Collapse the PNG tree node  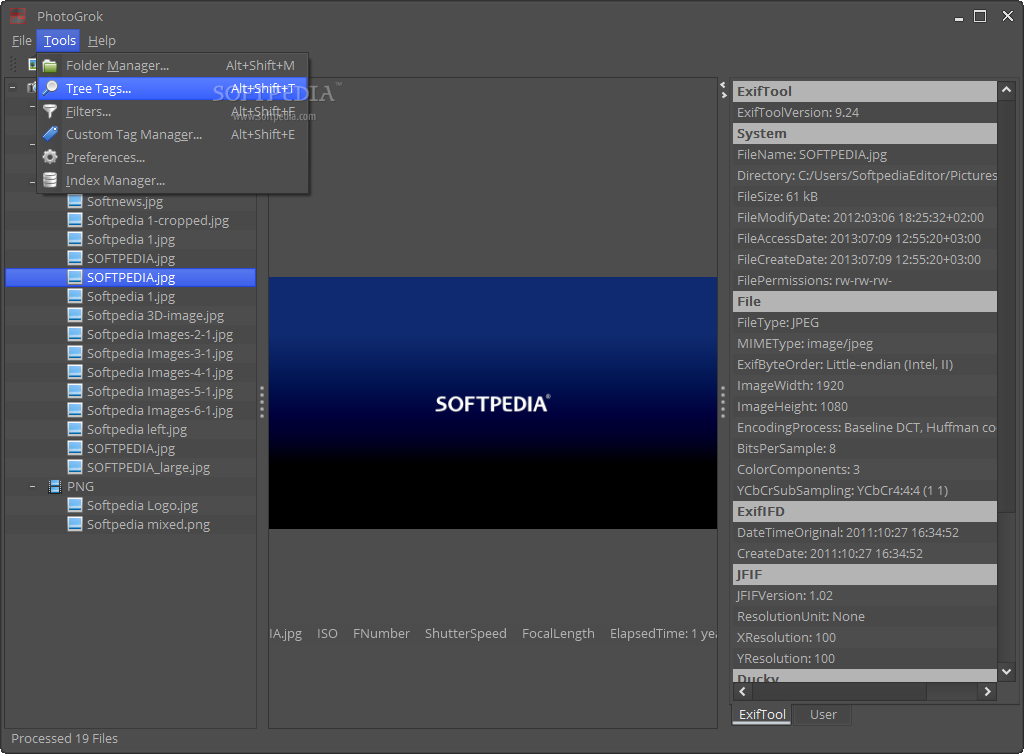32,487
